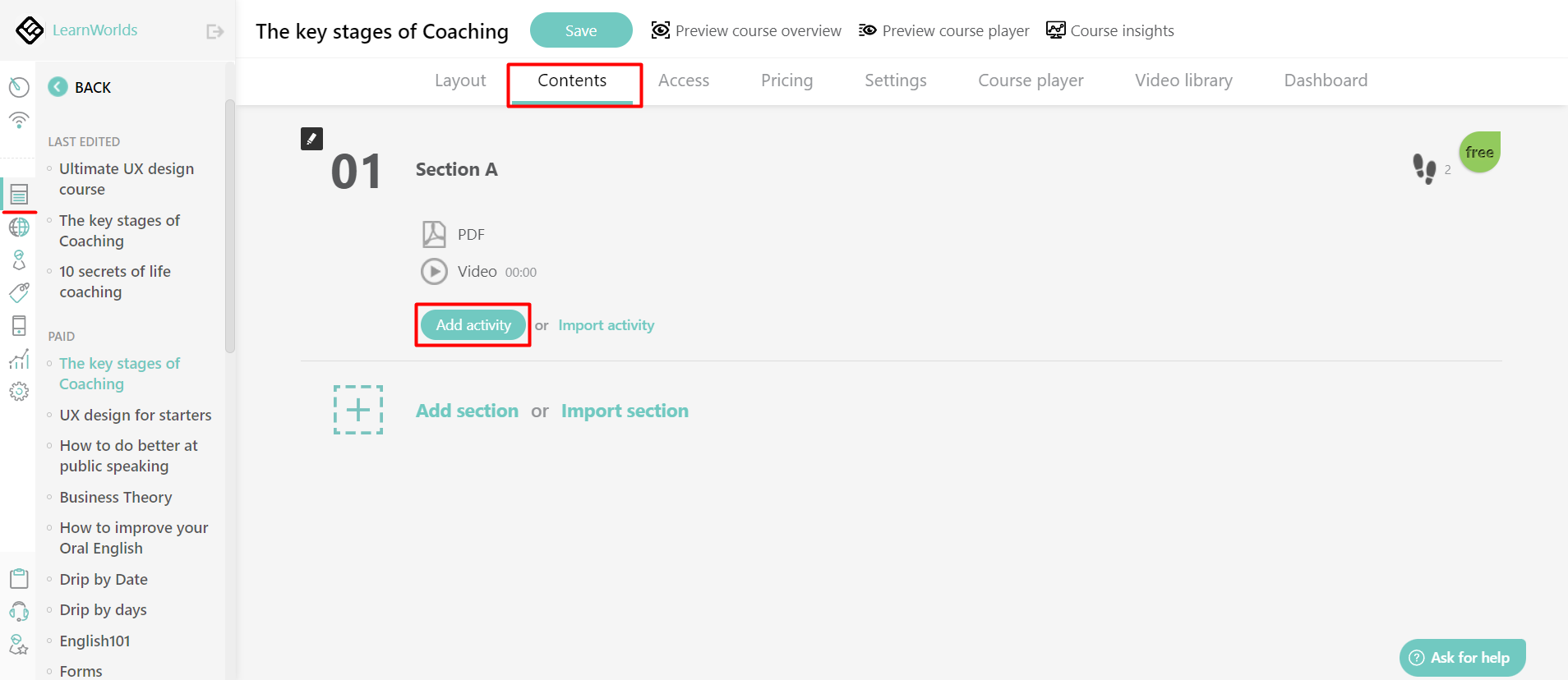Toggle the green free pricing badge
1568x680 pixels.
point(1478,151)
